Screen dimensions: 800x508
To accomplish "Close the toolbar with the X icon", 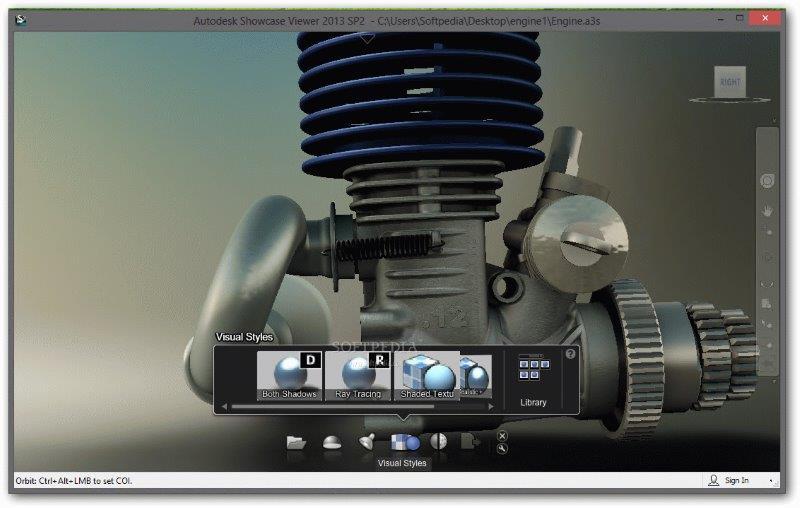I will click(x=502, y=435).
